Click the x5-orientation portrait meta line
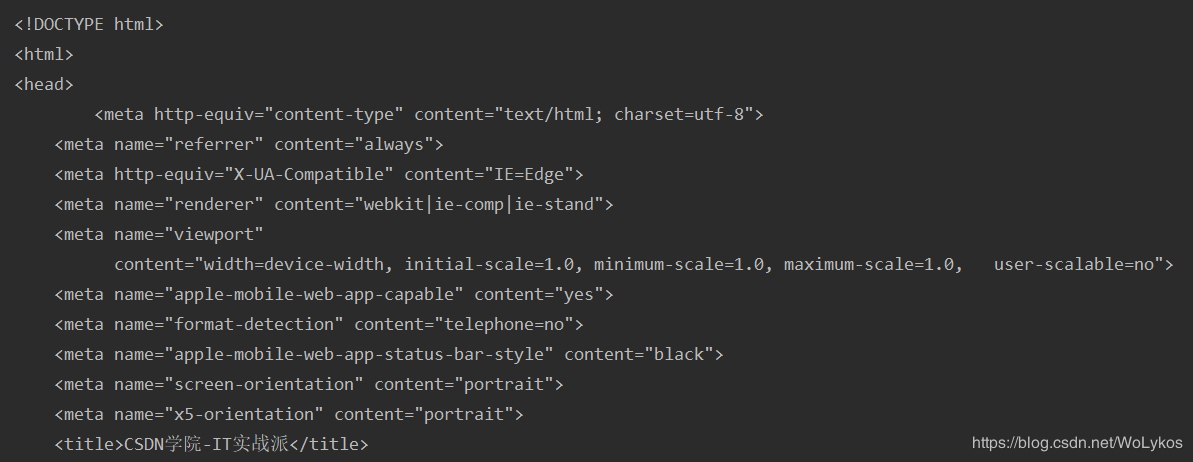This screenshot has height=462, width=1193. (289, 415)
